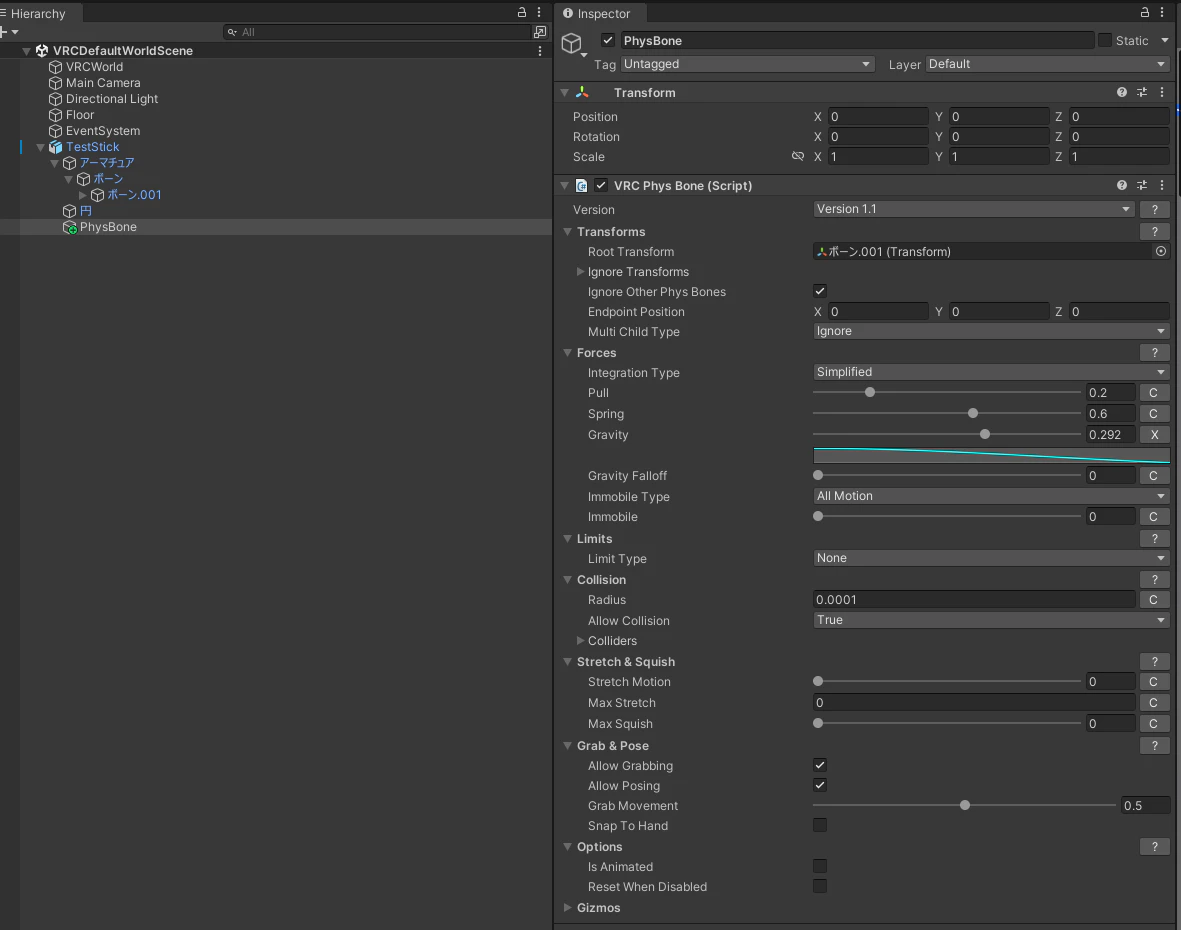This screenshot has width=1181, height=930.
Task: Open VRC Phys Bone preset settings icon
Action: (1142, 185)
